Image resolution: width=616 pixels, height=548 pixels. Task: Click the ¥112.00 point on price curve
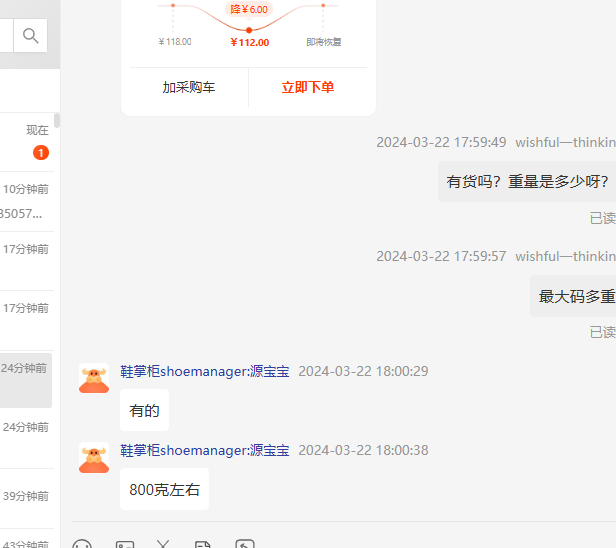tap(249, 30)
